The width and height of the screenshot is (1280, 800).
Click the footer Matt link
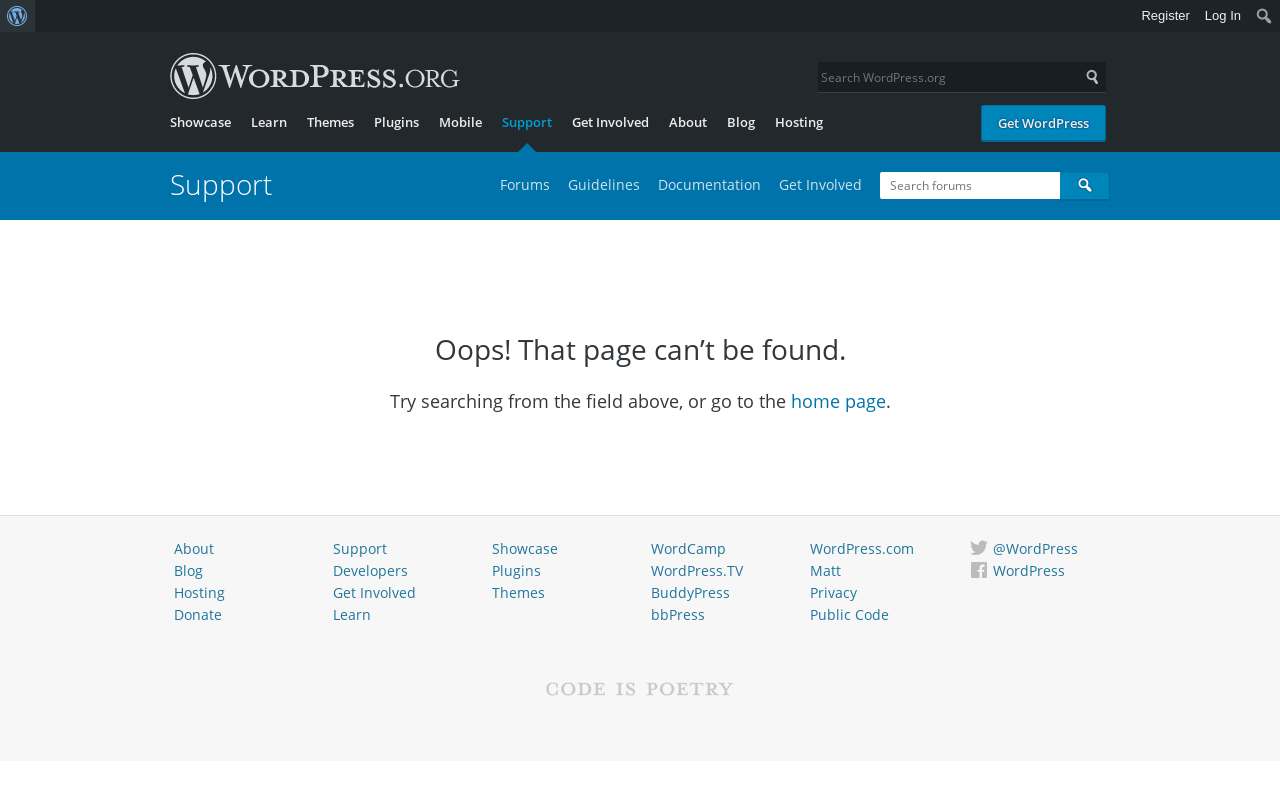click(825, 571)
